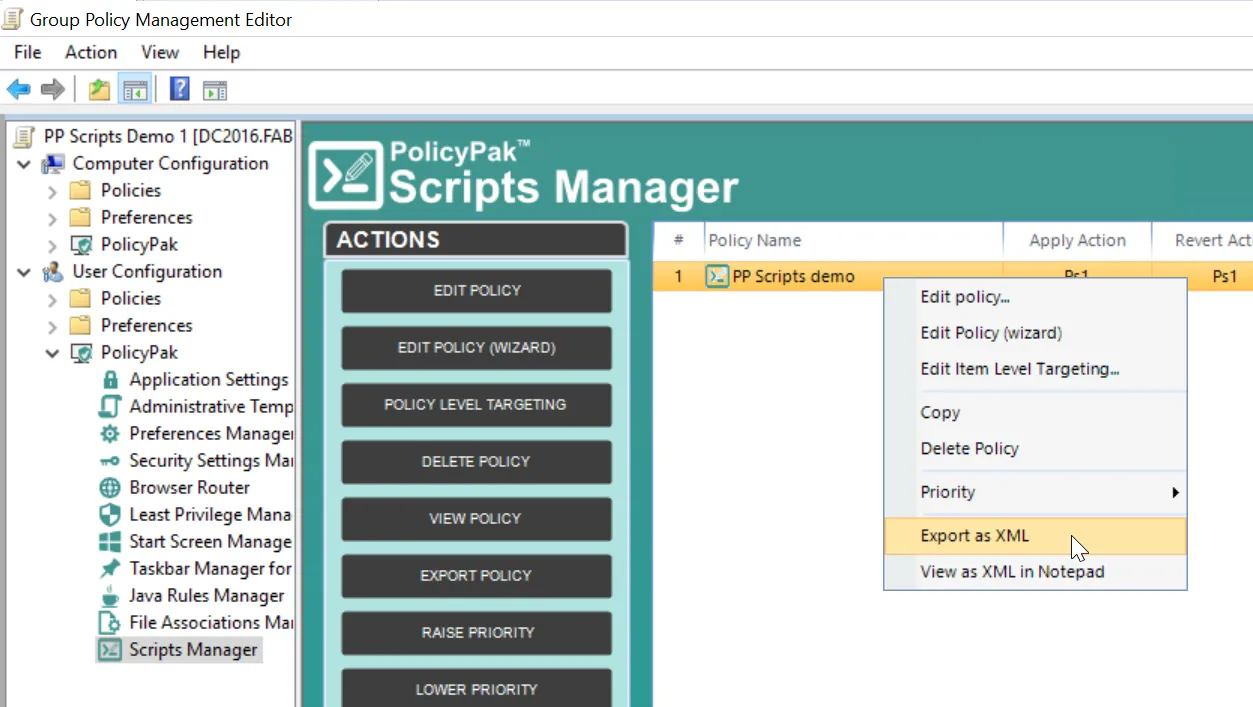The height and width of the screenshot is (707, 1253).
Task: Click Ps1 in the Revert Action column
Action: click(1224, 277)
